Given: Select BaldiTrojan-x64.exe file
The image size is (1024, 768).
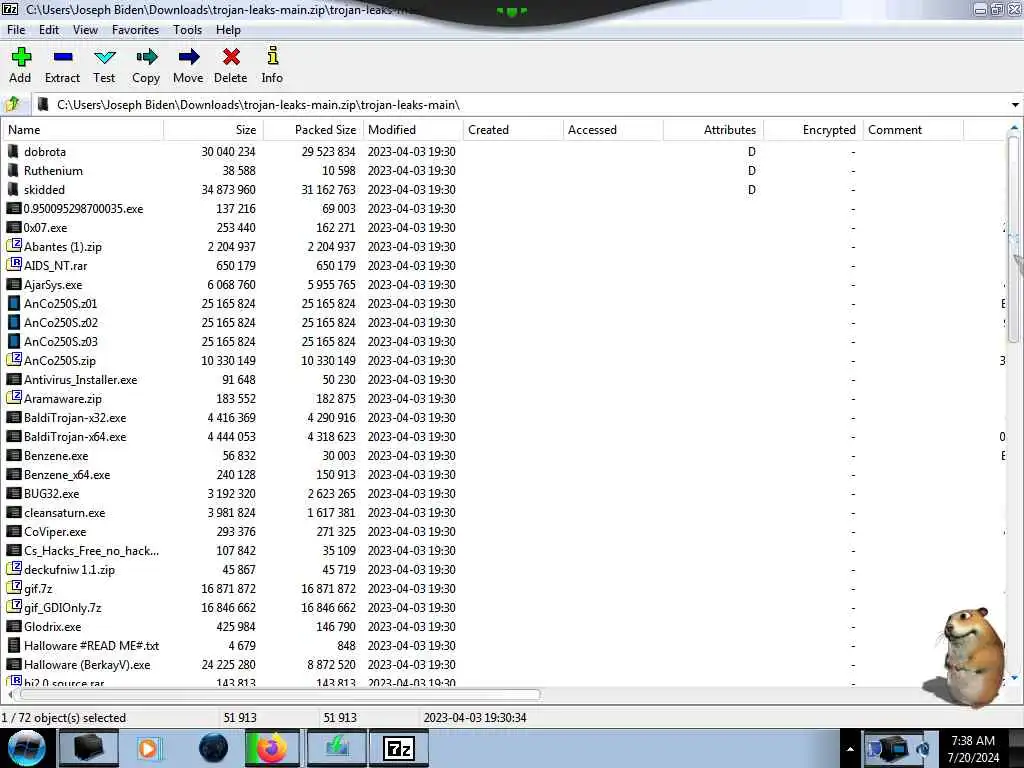Looking at the screenshot, I should point(75,436).
